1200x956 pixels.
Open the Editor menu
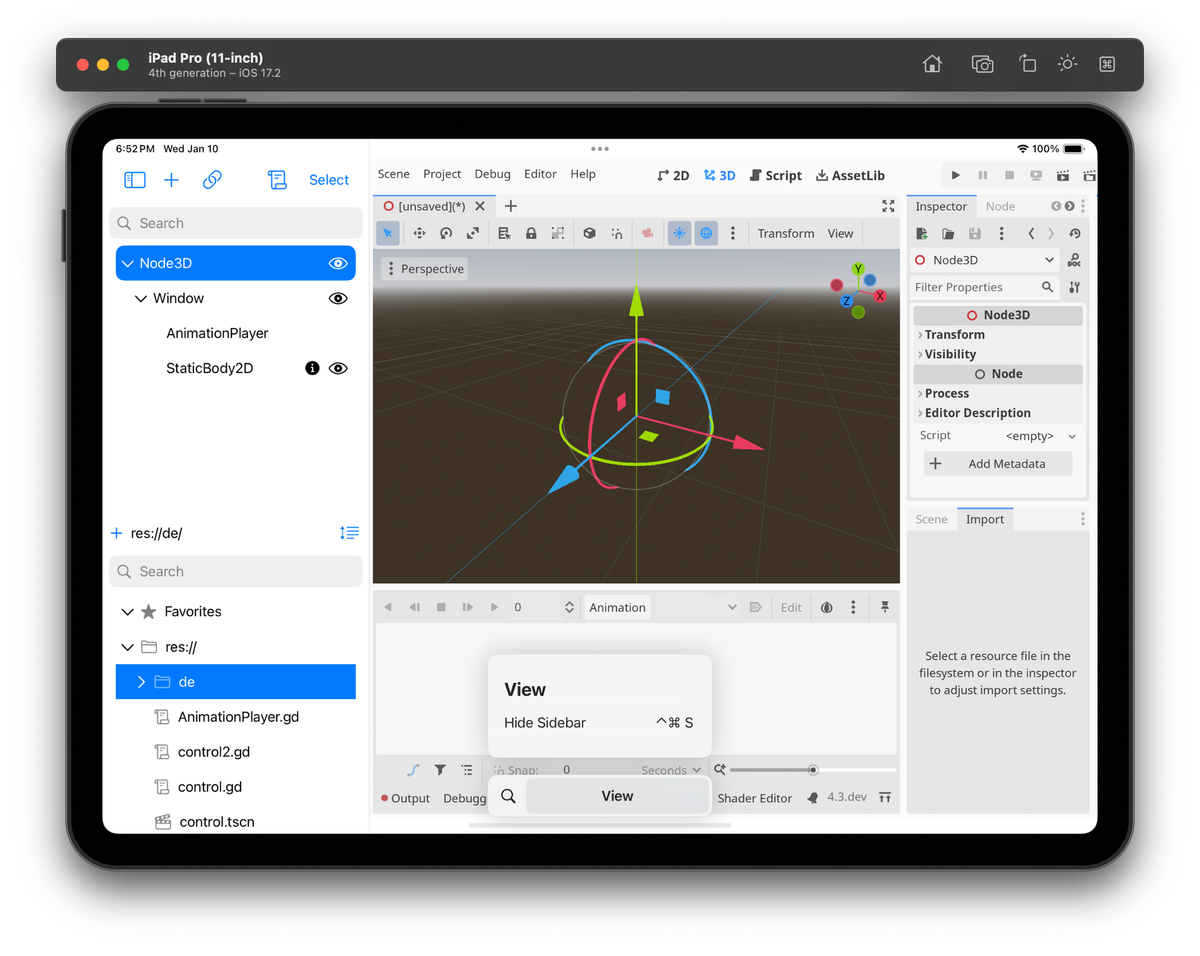(x=540, y=173)
